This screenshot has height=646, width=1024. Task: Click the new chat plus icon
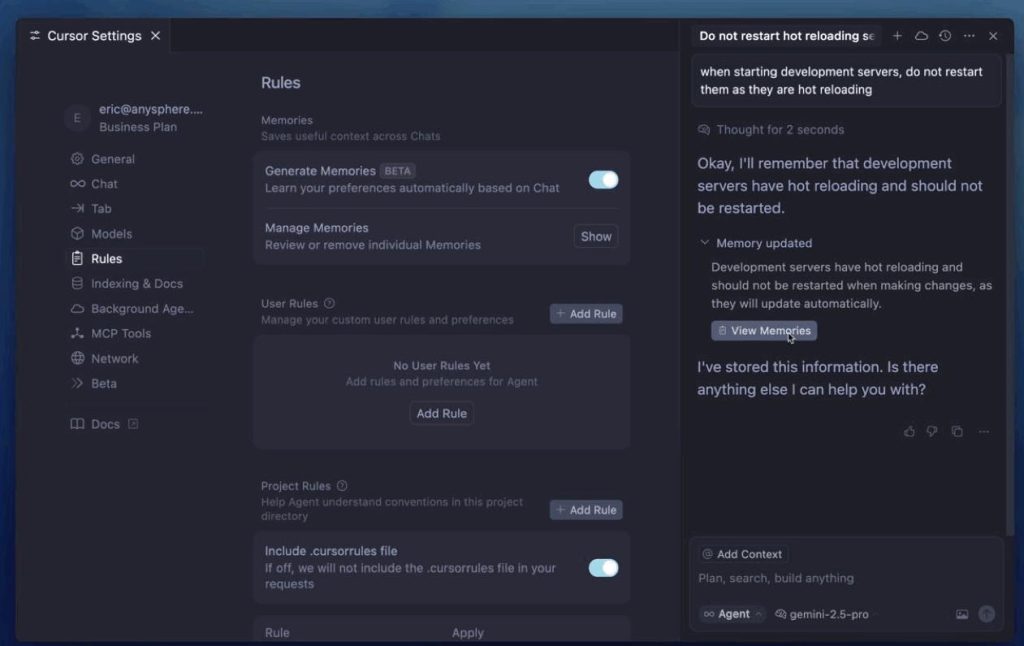(x=897, y=36)
